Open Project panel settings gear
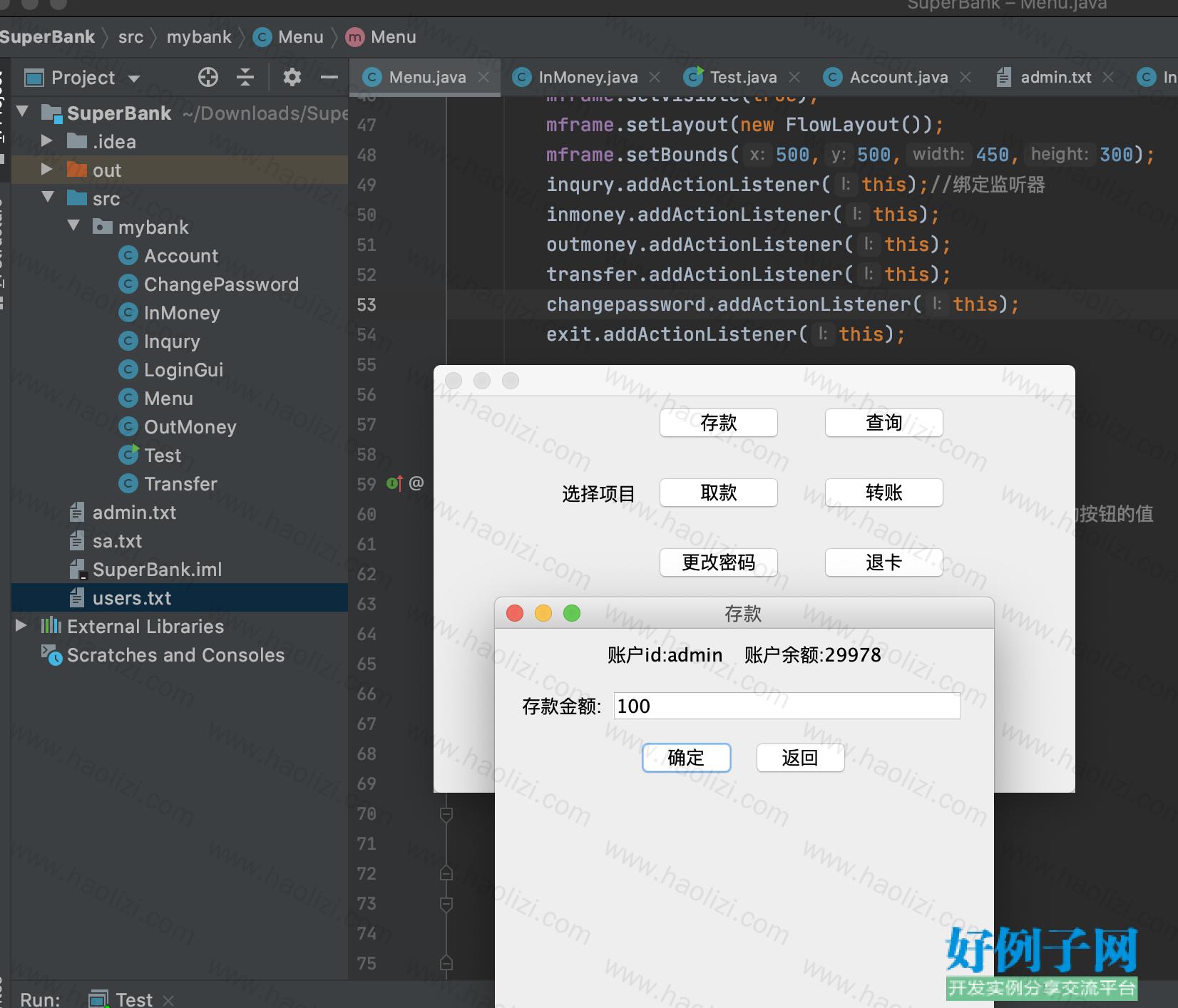Viewport: 1178px width, 1008px height. click(292, 77)
